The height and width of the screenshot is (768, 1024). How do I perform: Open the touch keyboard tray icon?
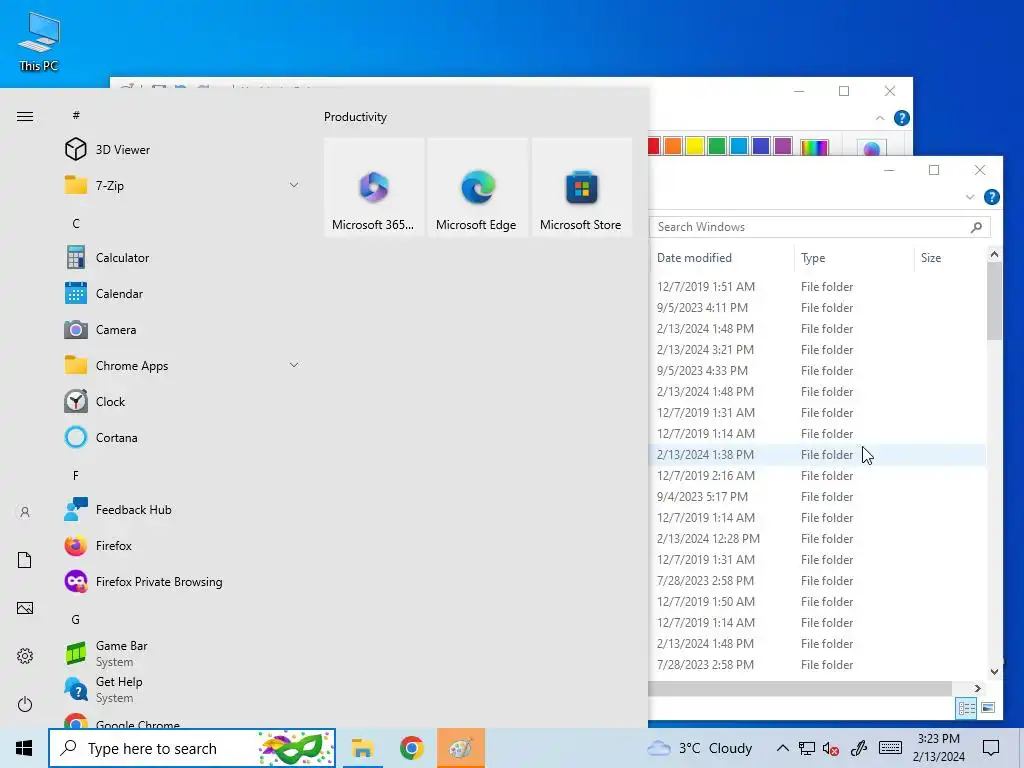coord(890,748)
